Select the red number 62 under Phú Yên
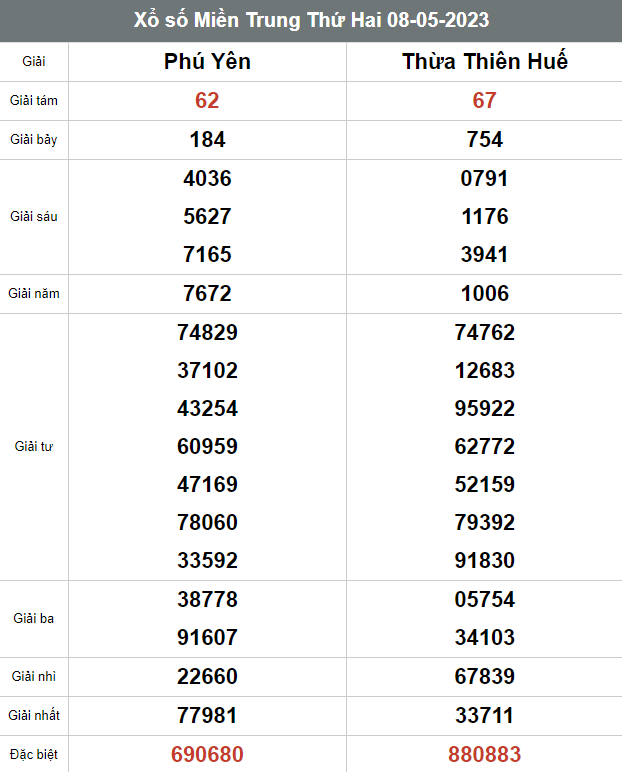Viewport: 622px width, 772px height. point(207,101)
